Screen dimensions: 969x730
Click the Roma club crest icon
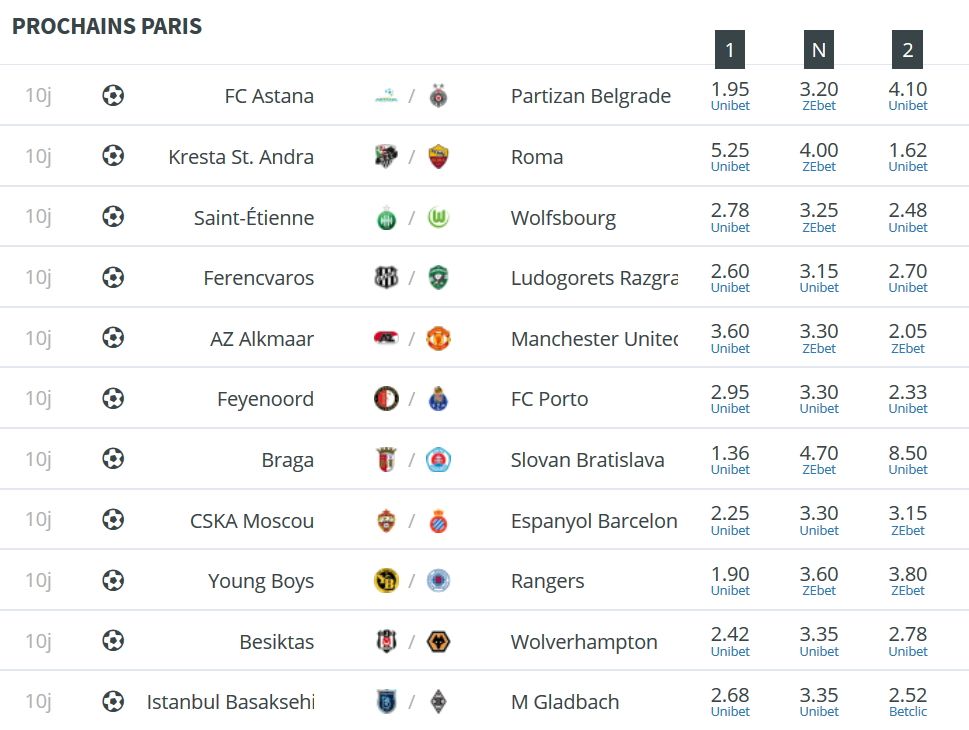[x=438, y=156]
